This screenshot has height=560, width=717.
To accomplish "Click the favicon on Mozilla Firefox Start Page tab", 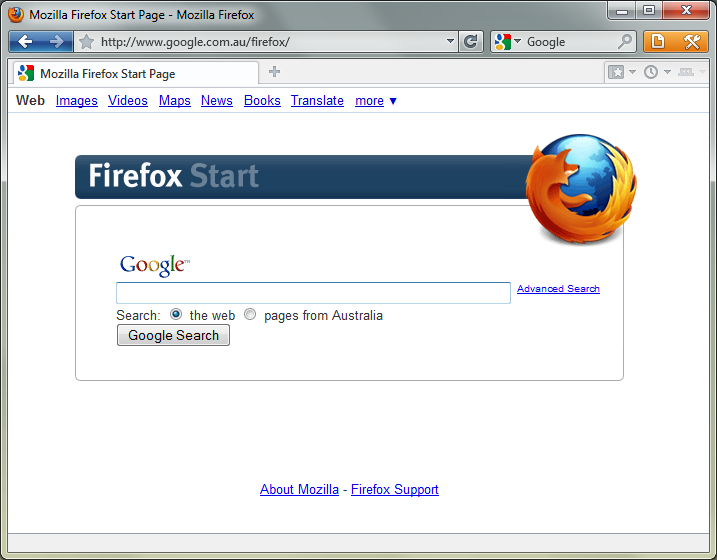I will click(26, 73).
